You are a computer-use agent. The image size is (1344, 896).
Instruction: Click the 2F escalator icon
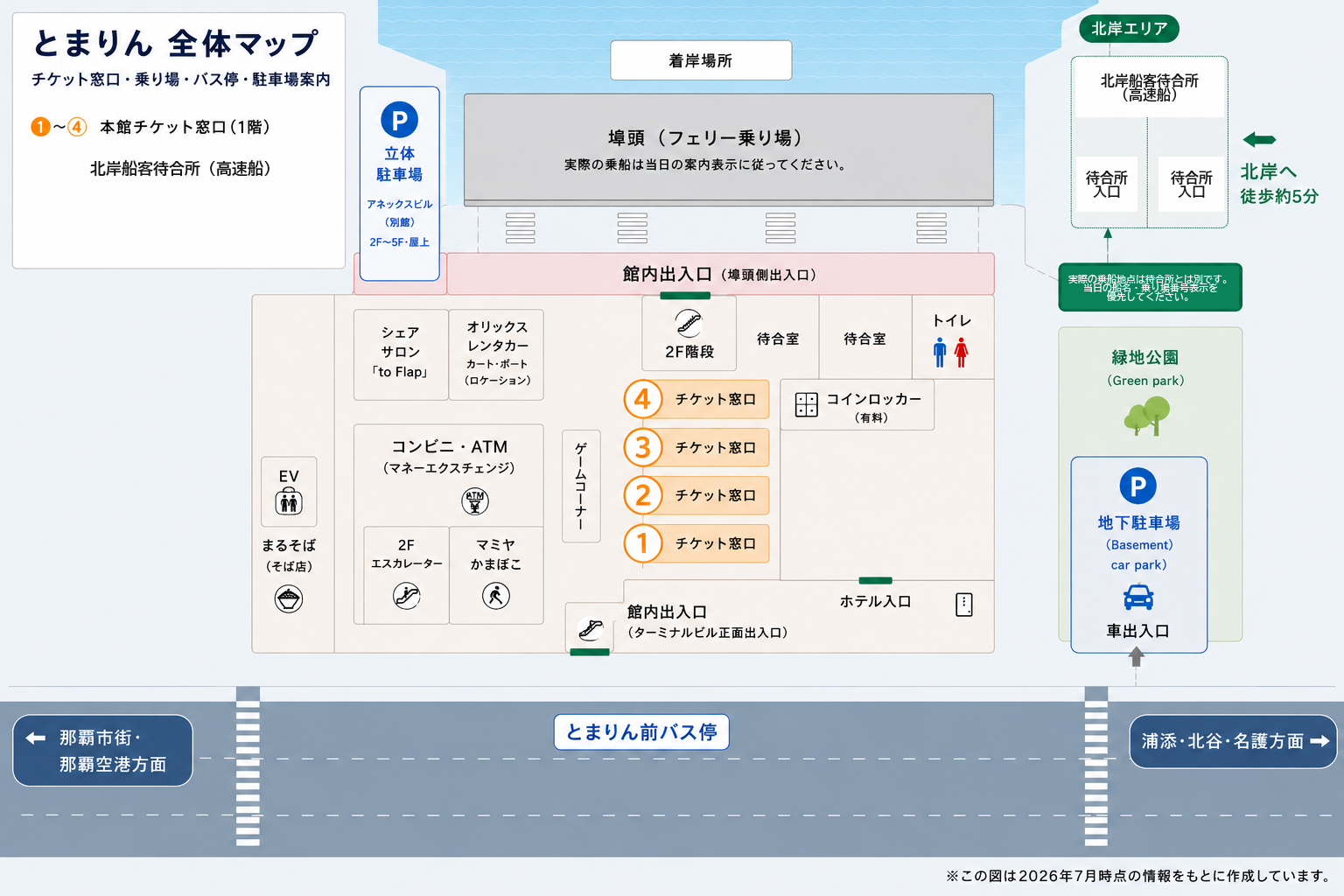tap(406, 596)
